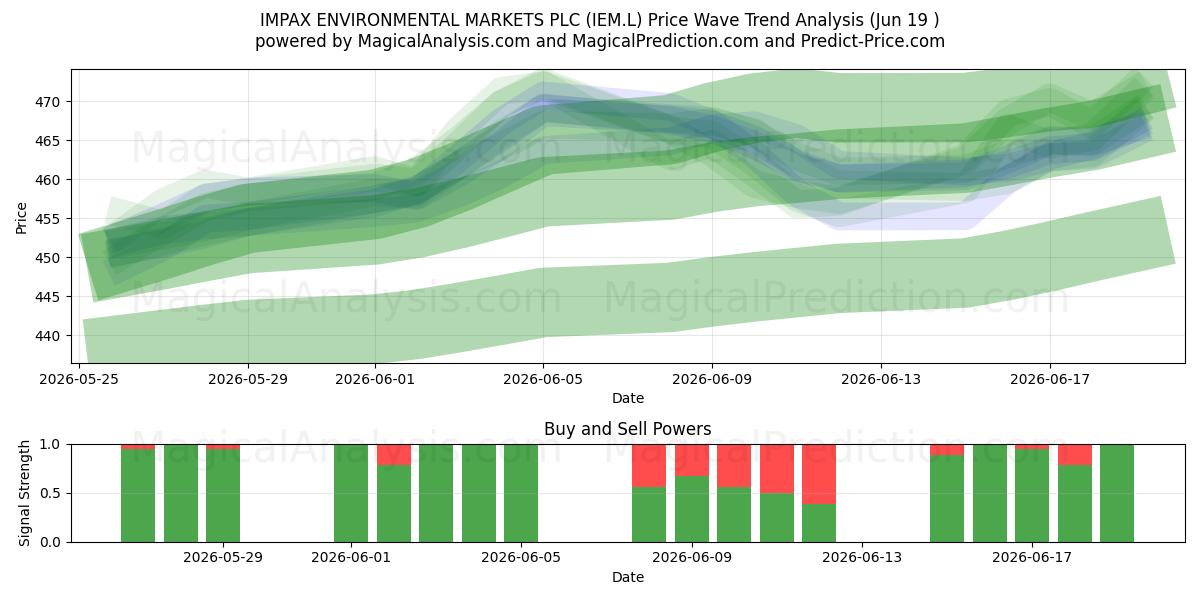Click the lowest green wave band in price chart
The width and height of the screenshot is (1200, 600).
coord(628,300)
